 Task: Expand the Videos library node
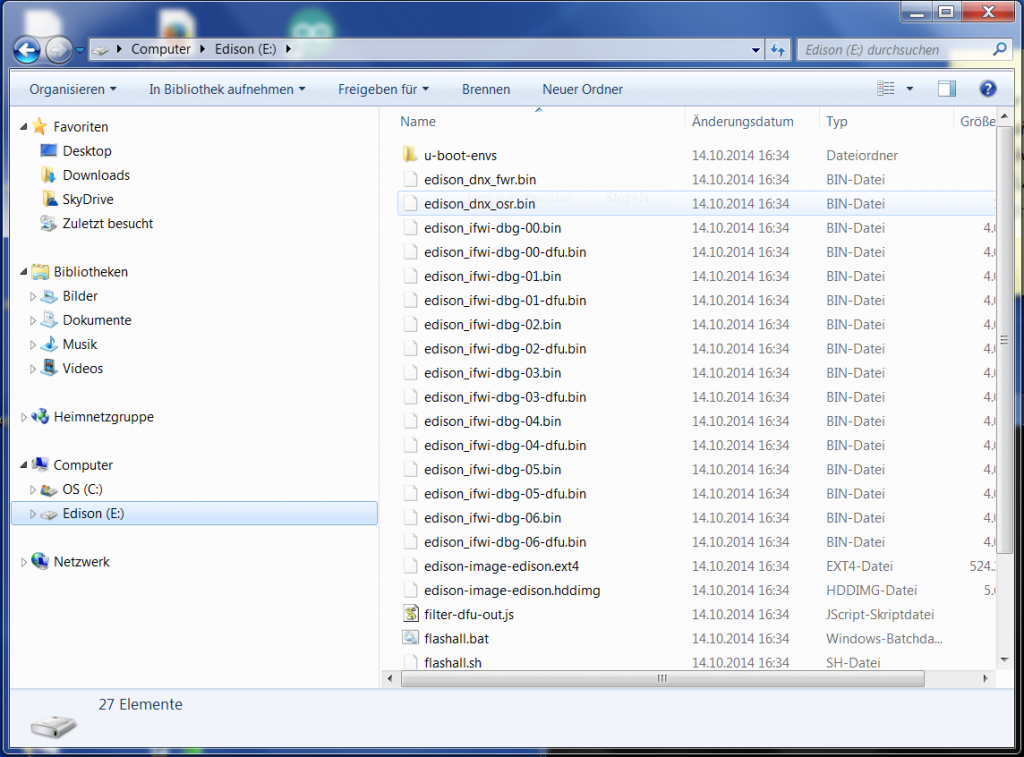tap(33, 369)
